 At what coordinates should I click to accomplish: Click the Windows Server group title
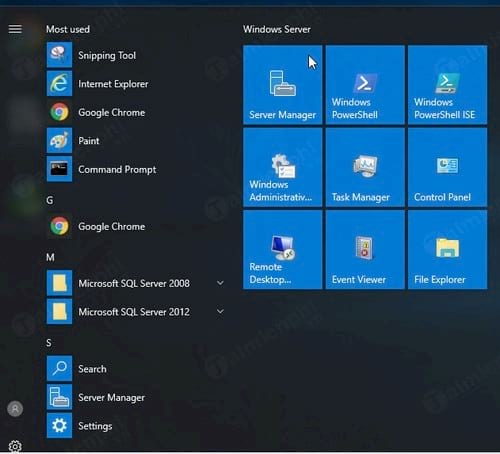(x=277, y=29)
